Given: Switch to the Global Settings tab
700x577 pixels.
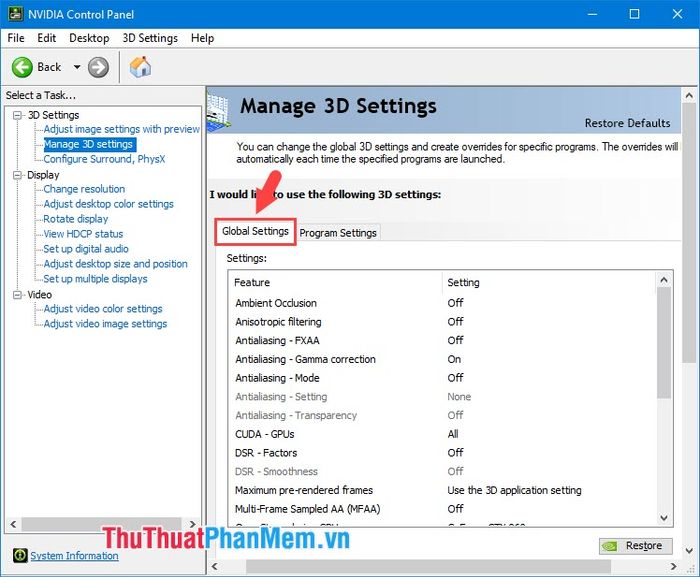Looking at the screenshot, I should point(255,231).
